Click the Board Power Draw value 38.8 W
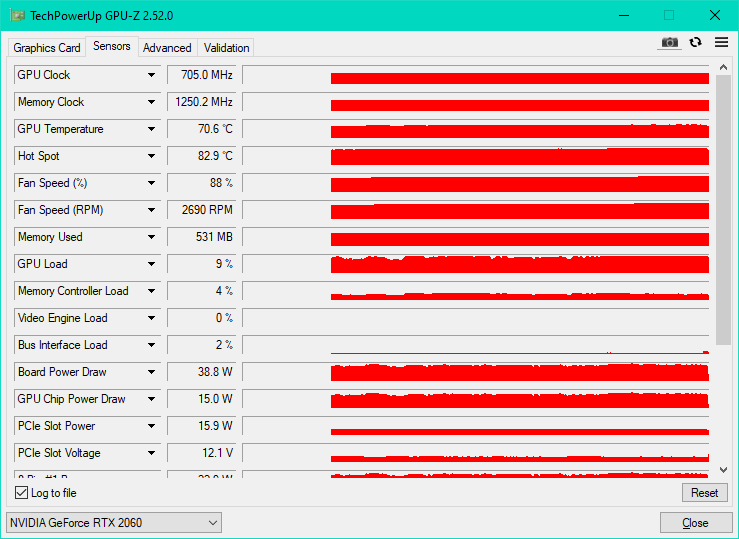Screen dimensions: 739x539 click(x=201, y=372)
